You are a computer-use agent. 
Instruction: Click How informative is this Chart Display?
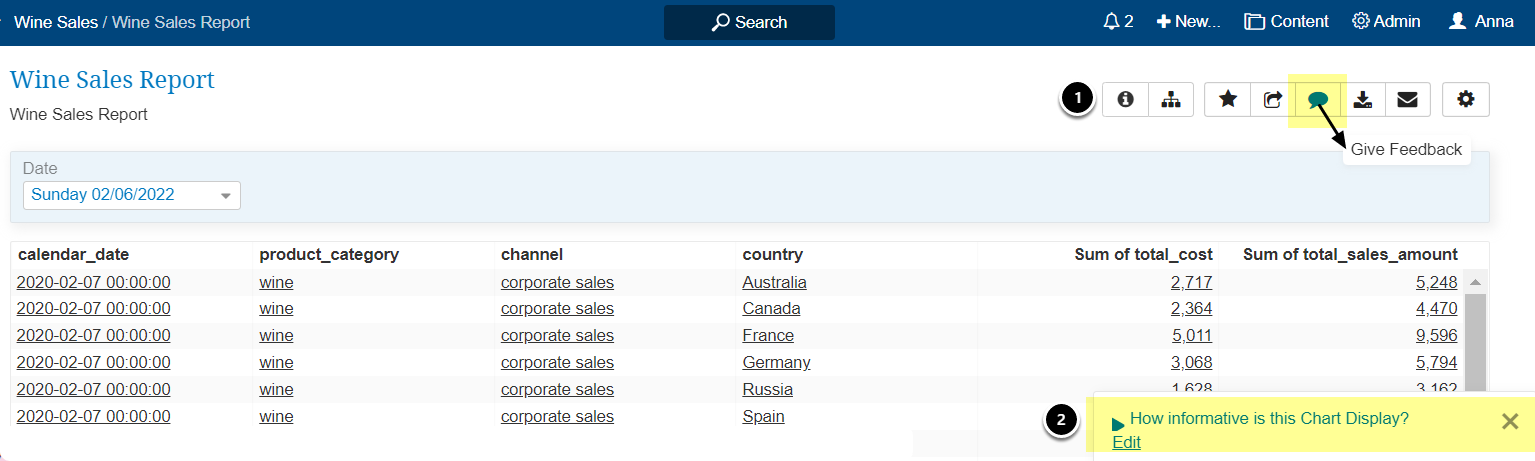[x=1269, y=418]
